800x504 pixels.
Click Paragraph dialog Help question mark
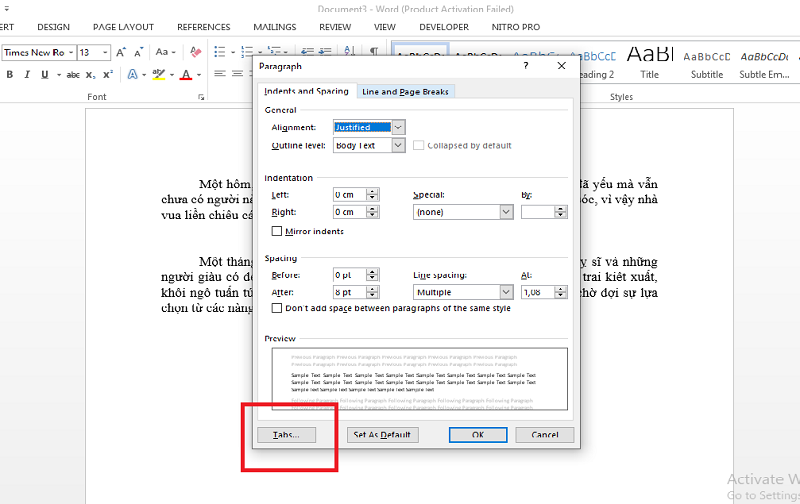point(526,66)
